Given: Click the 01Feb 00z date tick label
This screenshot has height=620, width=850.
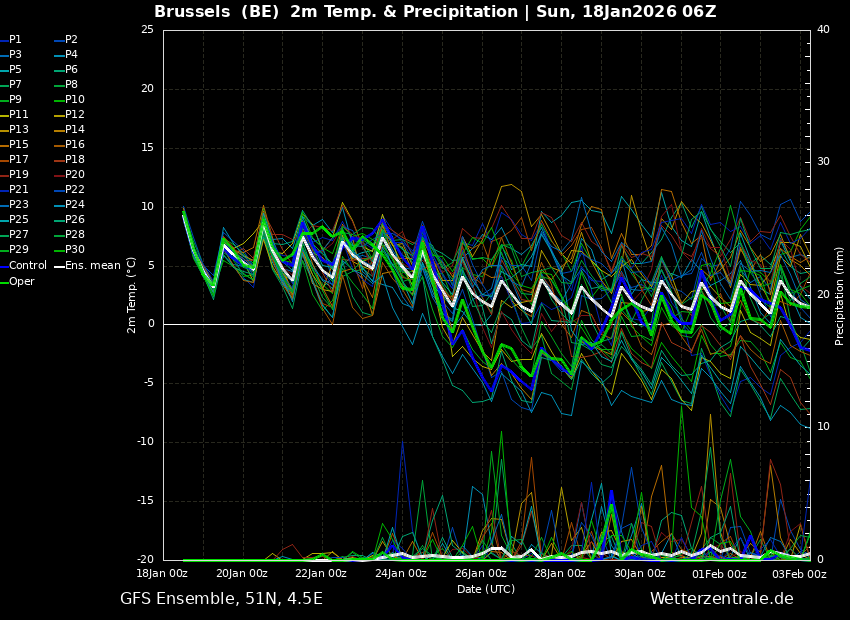Looking at the screenshot, I should point(719,574).
